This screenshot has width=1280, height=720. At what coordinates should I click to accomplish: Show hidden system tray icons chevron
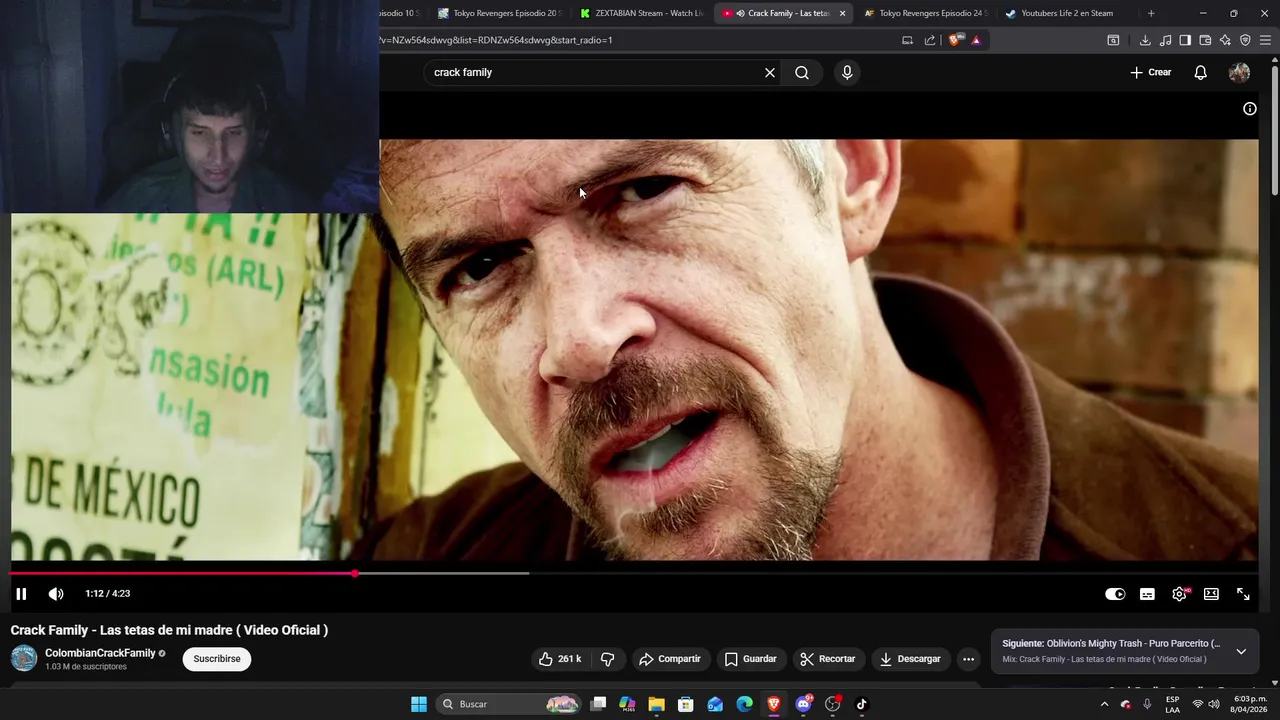1104,704
